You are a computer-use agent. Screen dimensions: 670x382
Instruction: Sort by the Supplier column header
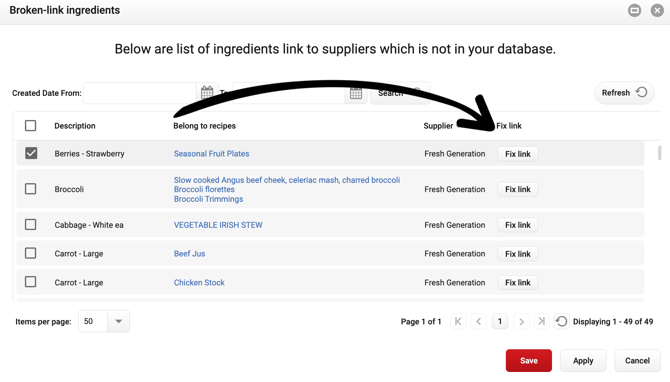click(438, 126)
